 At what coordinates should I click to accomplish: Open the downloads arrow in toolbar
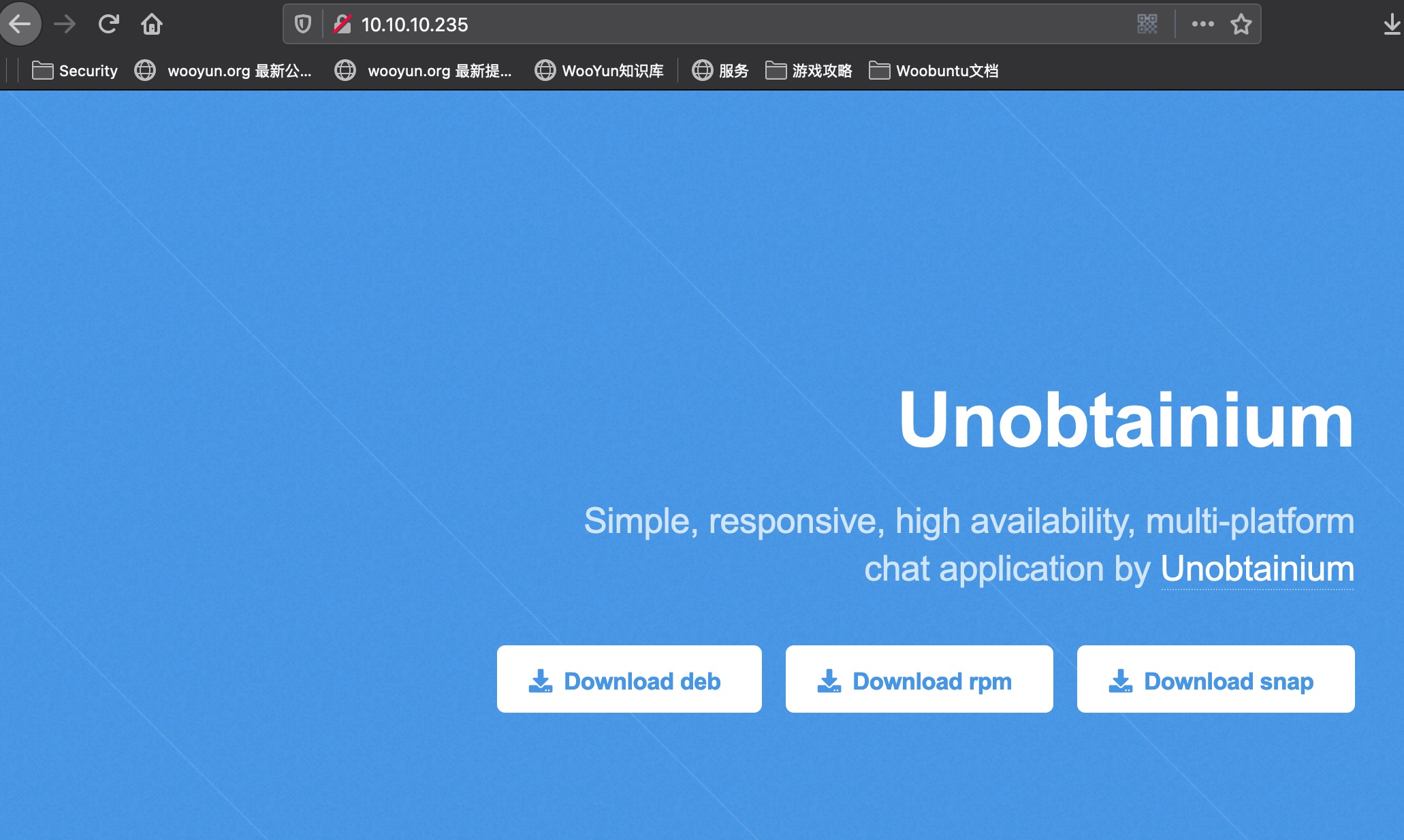(x=1392, y=25)
